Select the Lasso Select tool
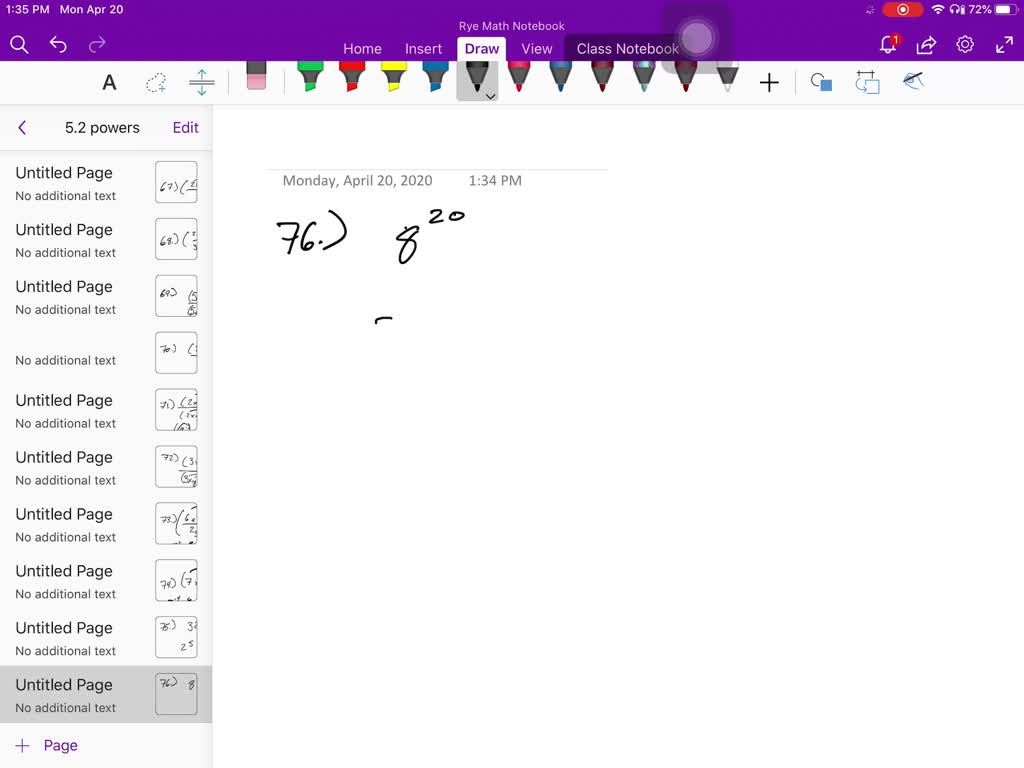This screenshot has width=1024, height=768. [156, 83]
